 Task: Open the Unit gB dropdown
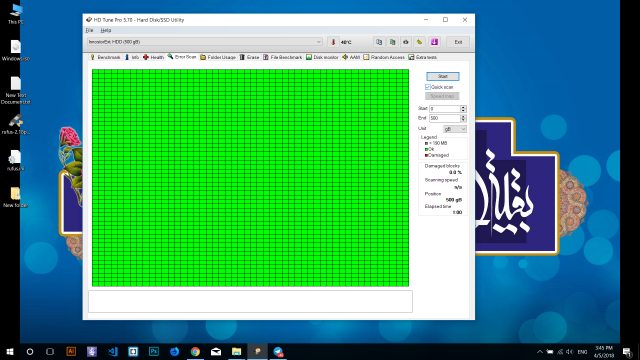click(x=455, y=129)
